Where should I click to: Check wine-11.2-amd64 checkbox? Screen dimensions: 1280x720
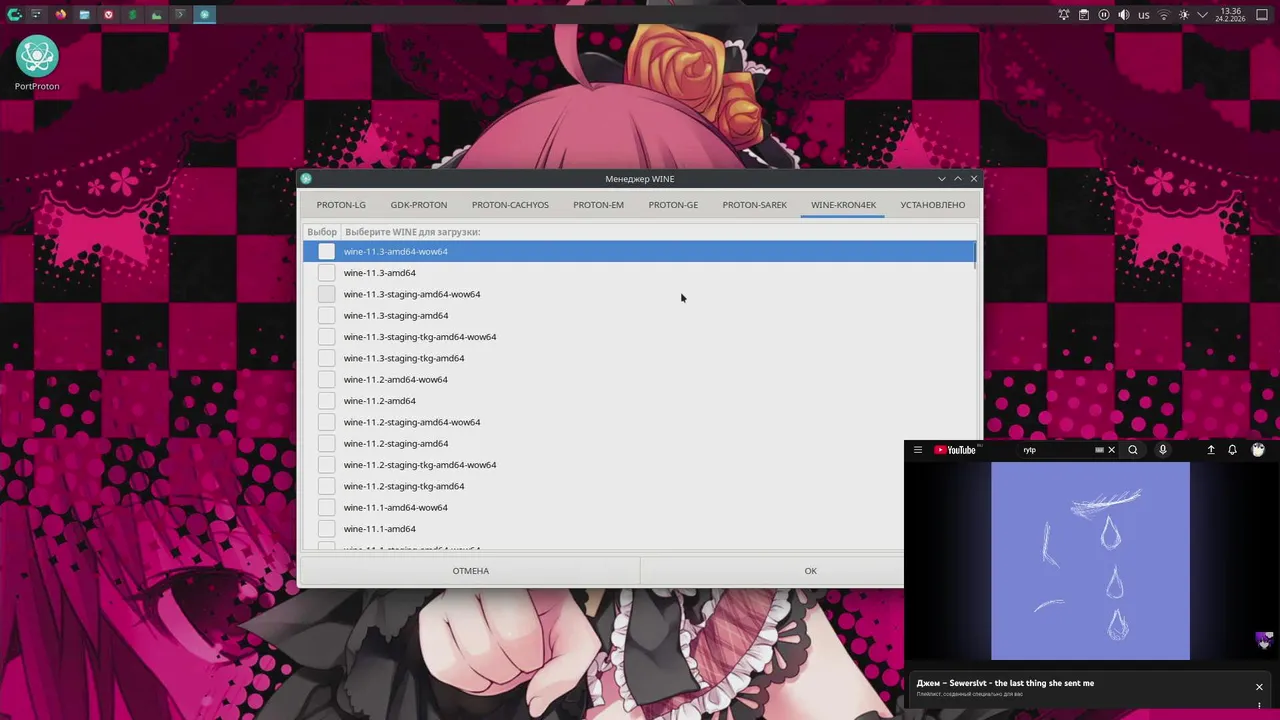(x=326, y=401)
